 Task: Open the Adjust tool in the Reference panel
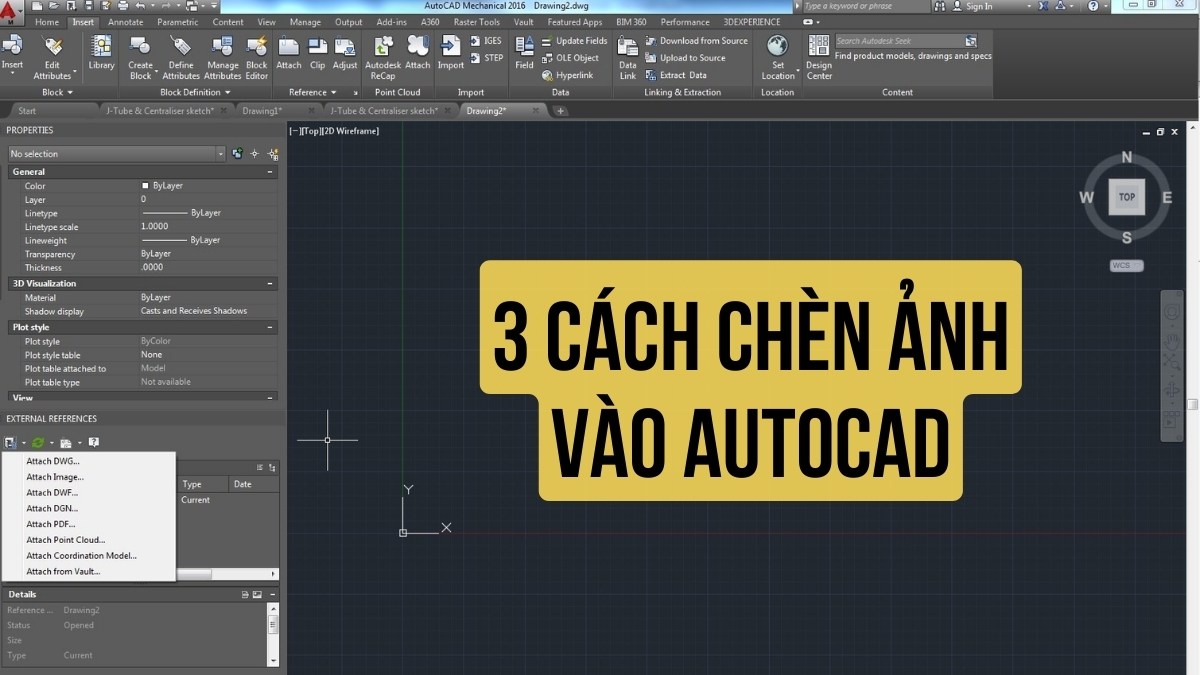point(344,54)
